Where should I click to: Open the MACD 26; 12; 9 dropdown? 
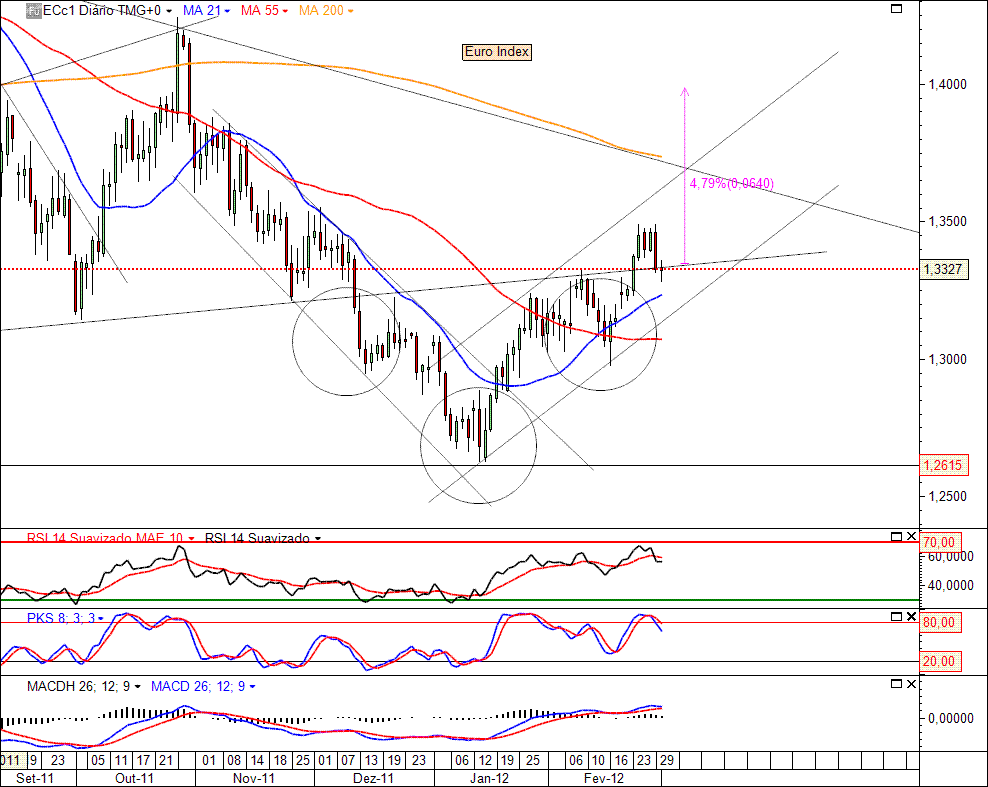pos(253,687)
